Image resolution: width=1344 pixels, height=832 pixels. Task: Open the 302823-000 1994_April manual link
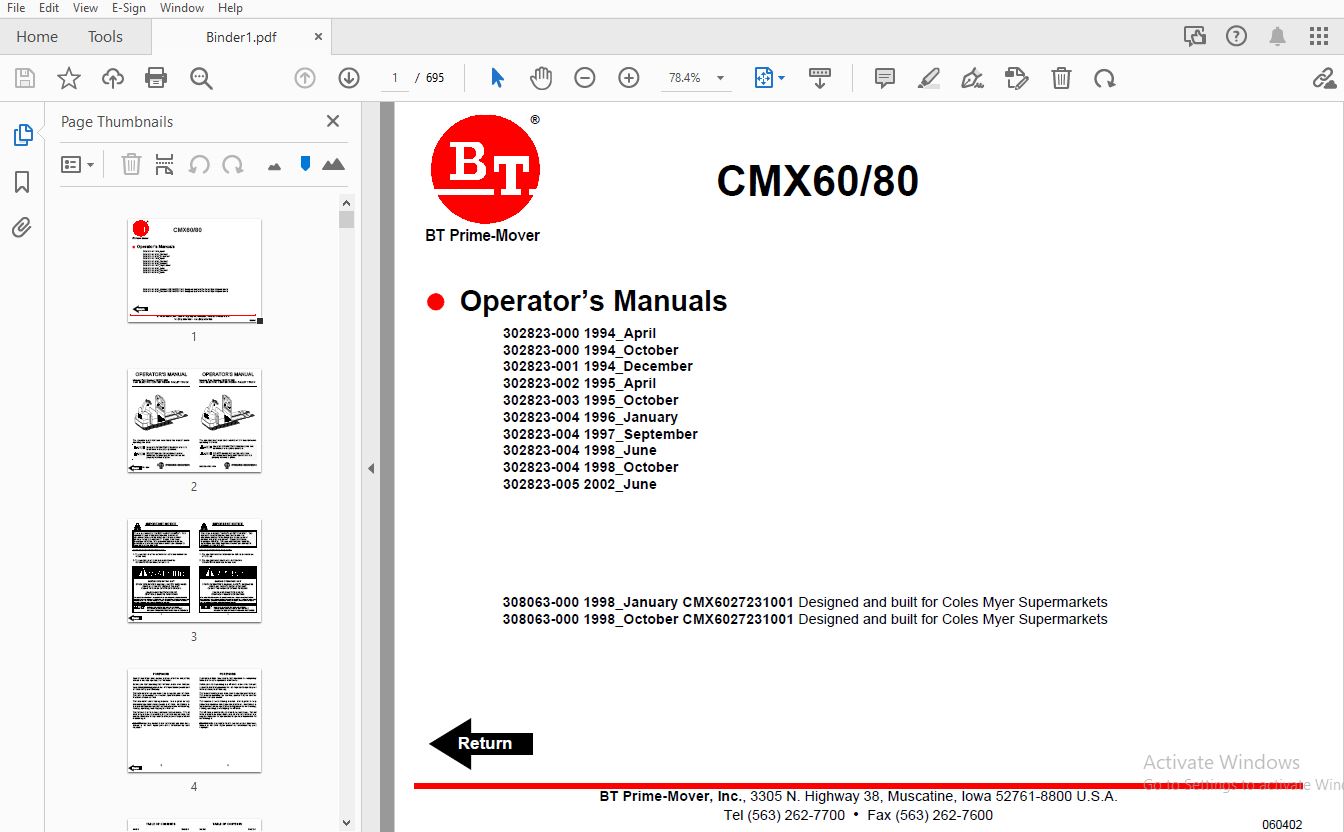tap(579, 333)
